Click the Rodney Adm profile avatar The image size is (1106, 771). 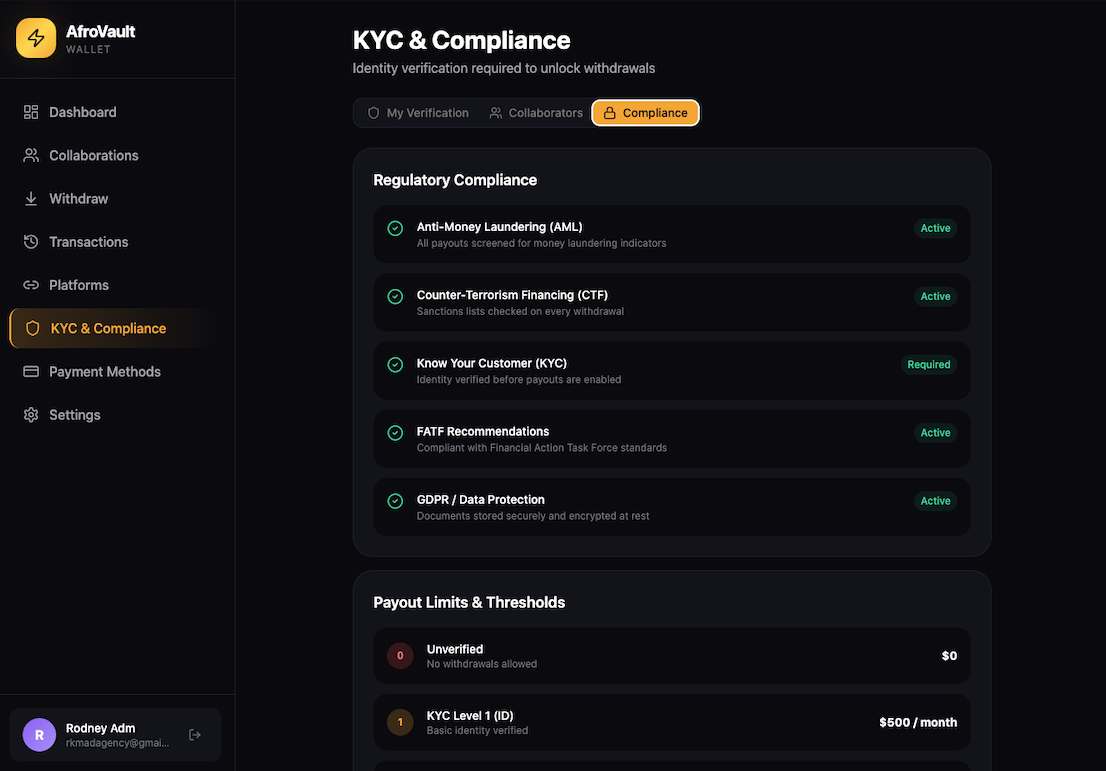(39, 735)
